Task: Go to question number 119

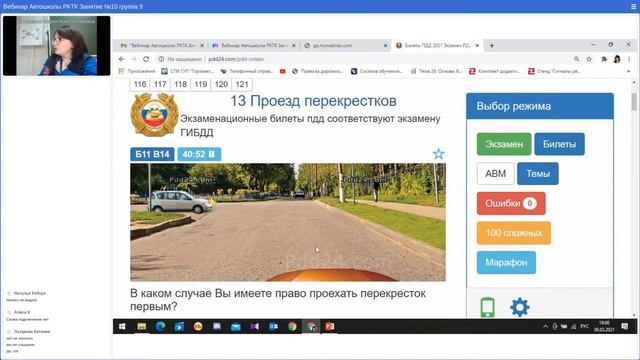Action: click(x=201, y=84)
